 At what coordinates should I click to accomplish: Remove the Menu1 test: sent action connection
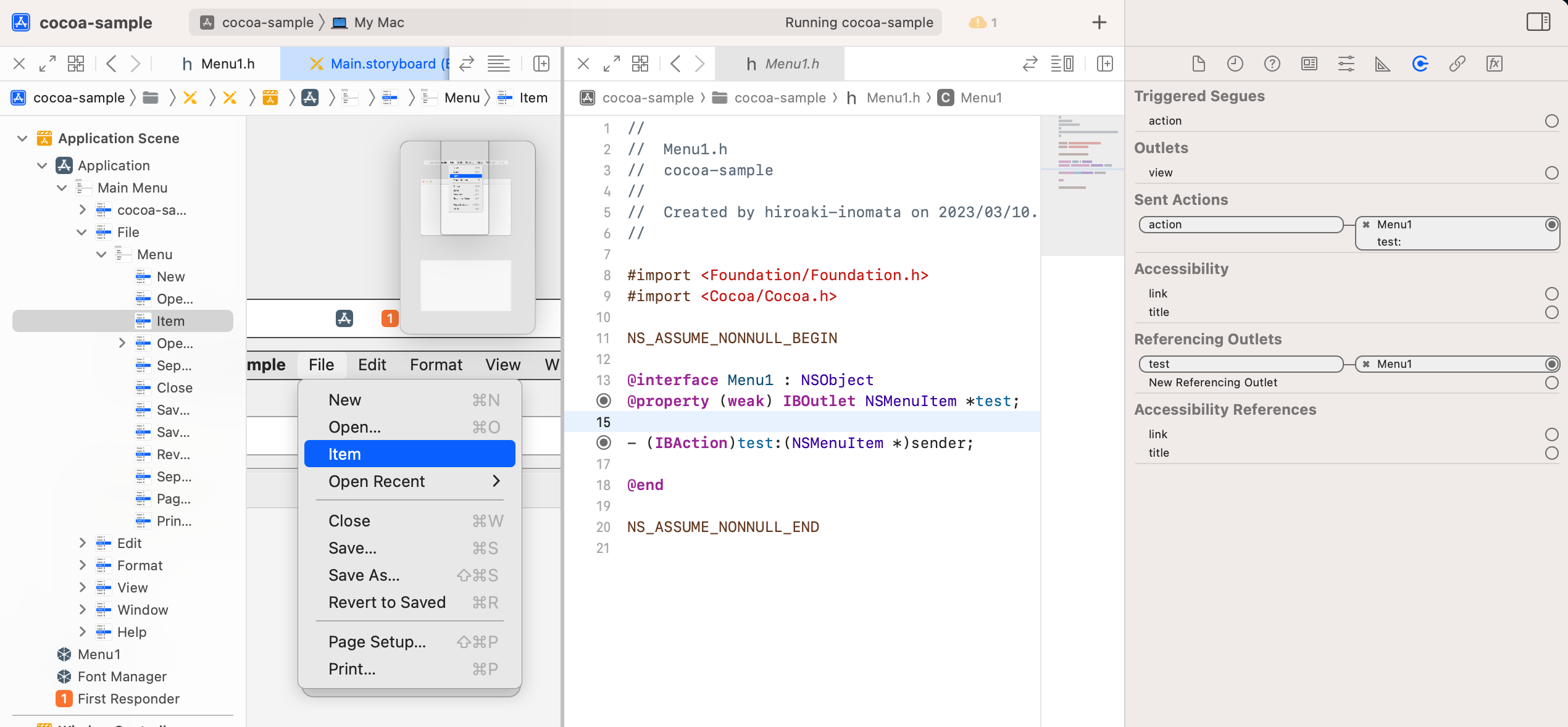[x=1366, y=225]
